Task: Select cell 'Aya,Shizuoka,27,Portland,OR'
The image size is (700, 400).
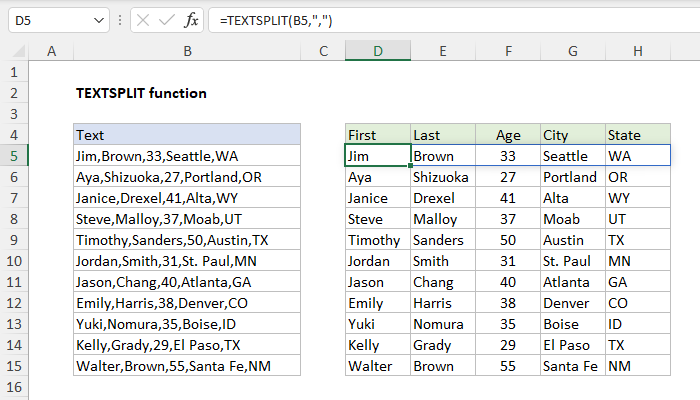Action: tap(187, 177)
